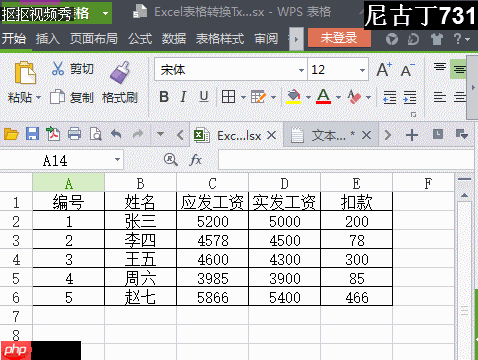Image resolution: width=478 pixels, height=360 pixels.
Task: Click the clear formatting eraser icon
Action: [x=354, y=97]
